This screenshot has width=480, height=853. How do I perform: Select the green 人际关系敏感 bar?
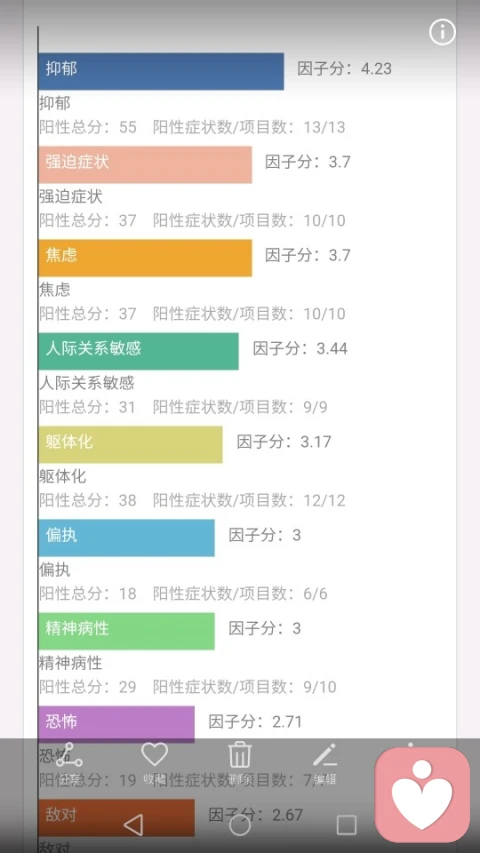(x=138, y=351)
